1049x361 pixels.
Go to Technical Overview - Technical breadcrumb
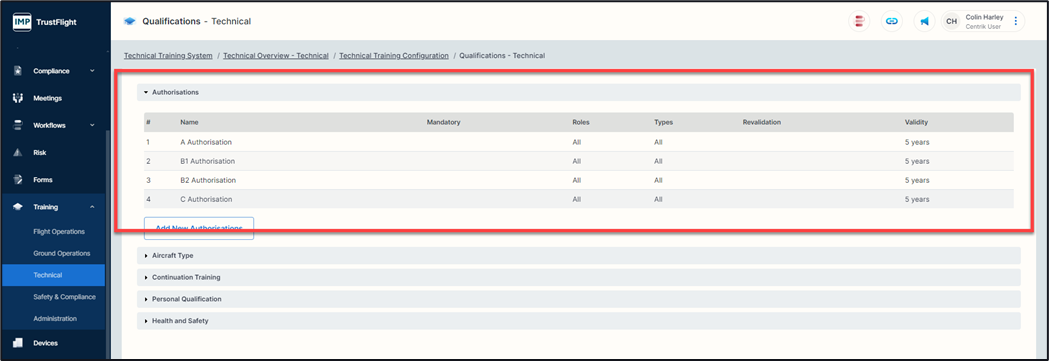click(276, 55)
